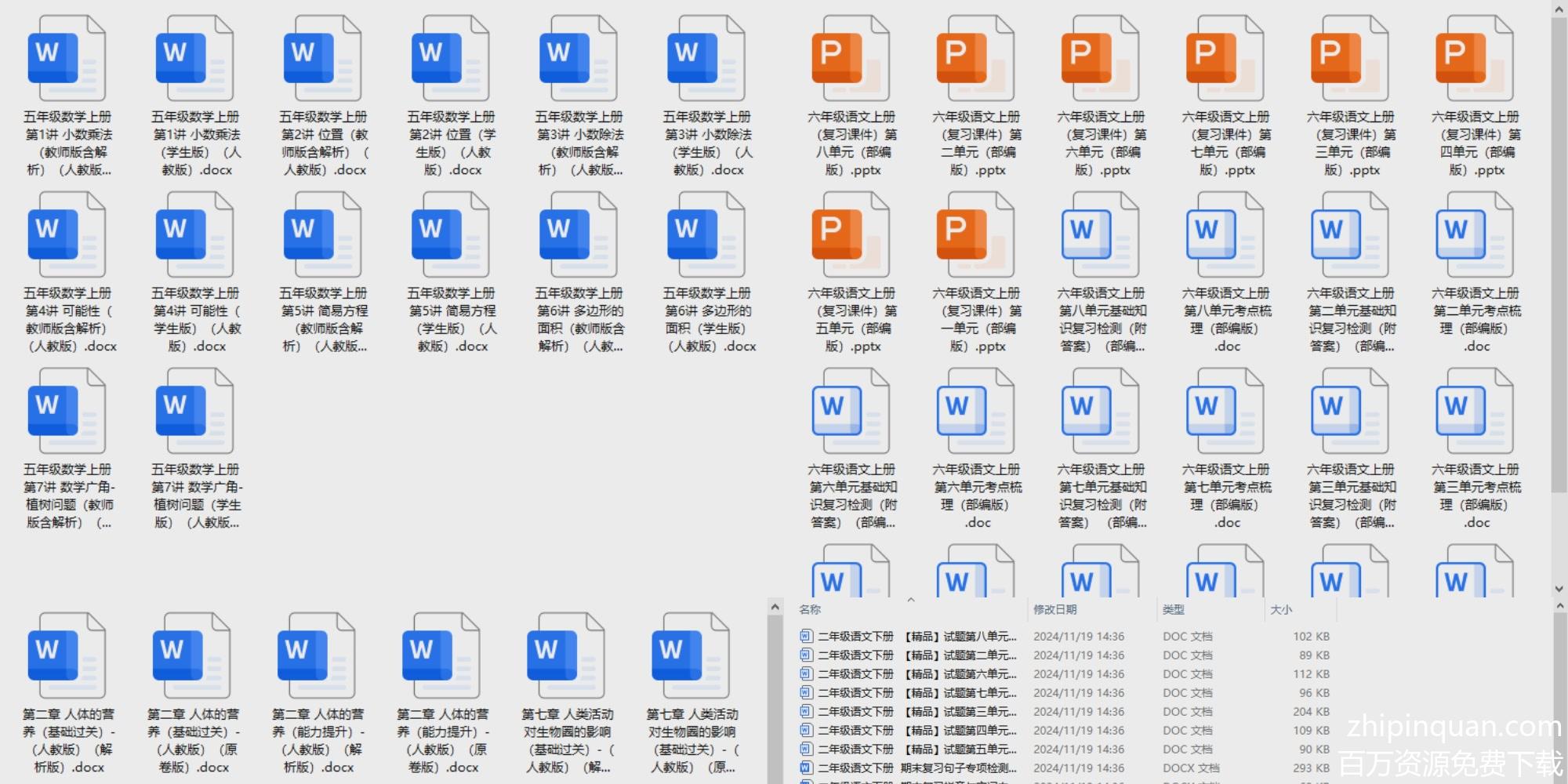Open 第三单元考点梳理 doc file icon

[1474, 412]
